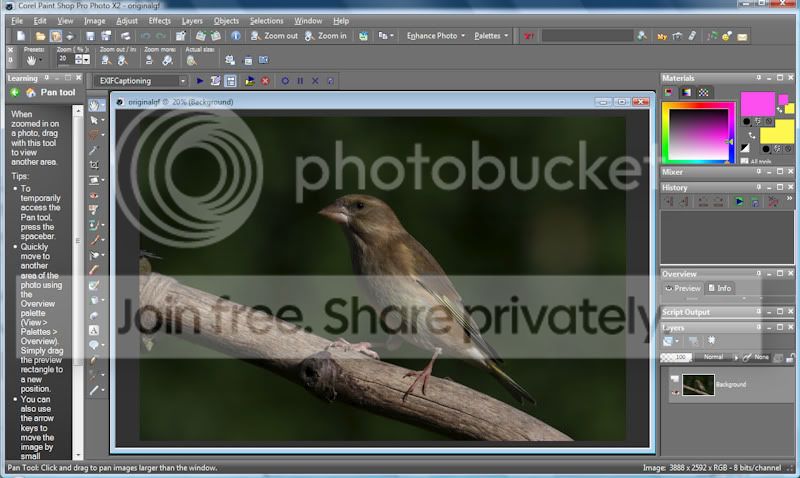Toggle the All tools checkbox in Materials
Screen dimensions: 800x478
tap(743, 160)
